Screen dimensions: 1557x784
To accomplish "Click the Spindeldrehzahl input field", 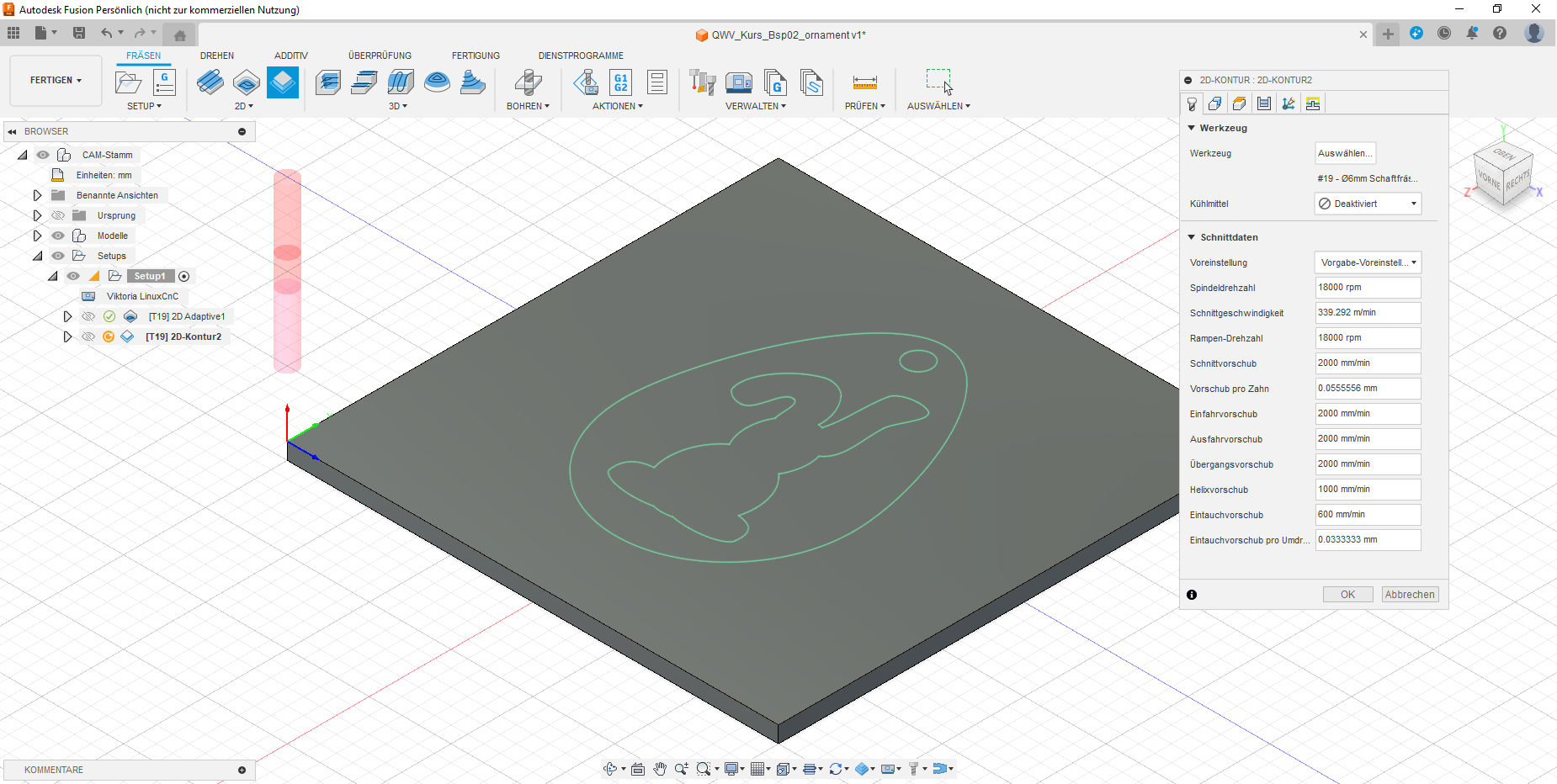I will point(1368,288).
